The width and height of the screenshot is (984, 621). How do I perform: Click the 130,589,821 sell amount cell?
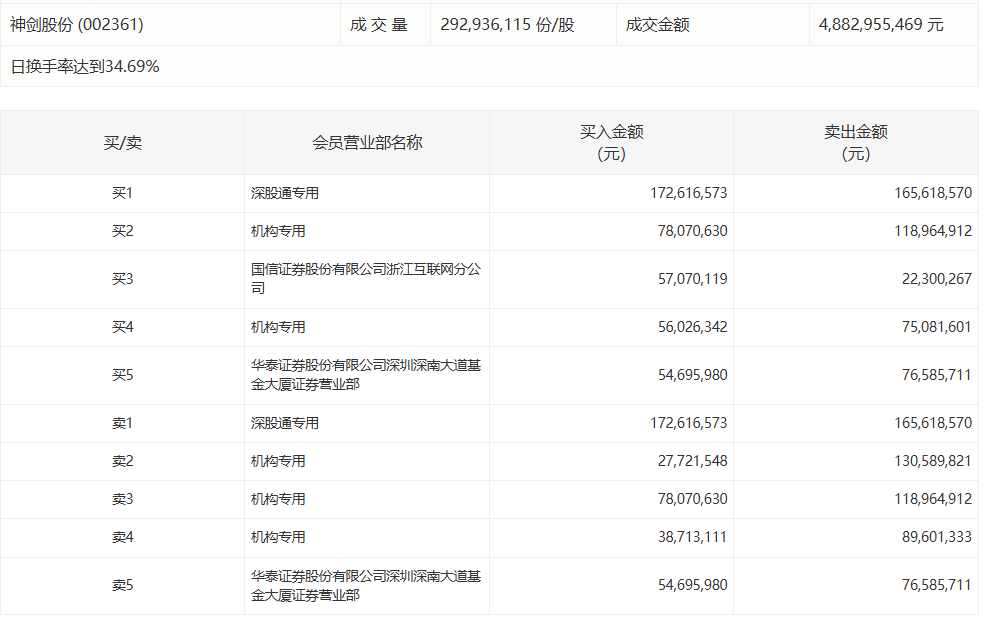(x=932, y=462)
